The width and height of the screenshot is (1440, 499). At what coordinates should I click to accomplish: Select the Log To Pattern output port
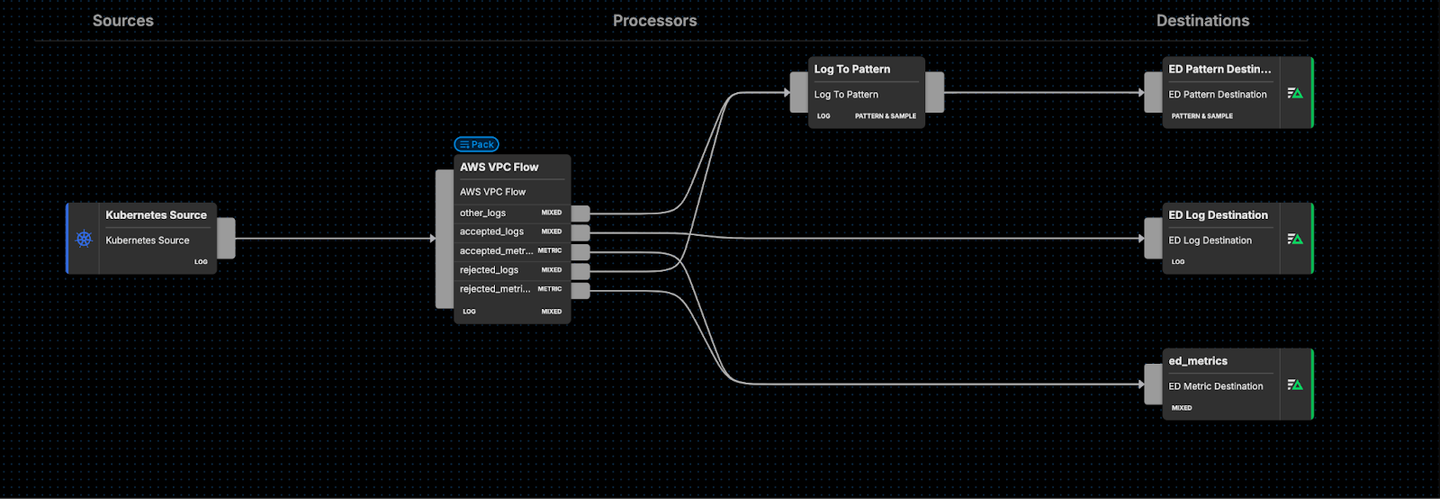pyautogui.click(x=933, y=92)
